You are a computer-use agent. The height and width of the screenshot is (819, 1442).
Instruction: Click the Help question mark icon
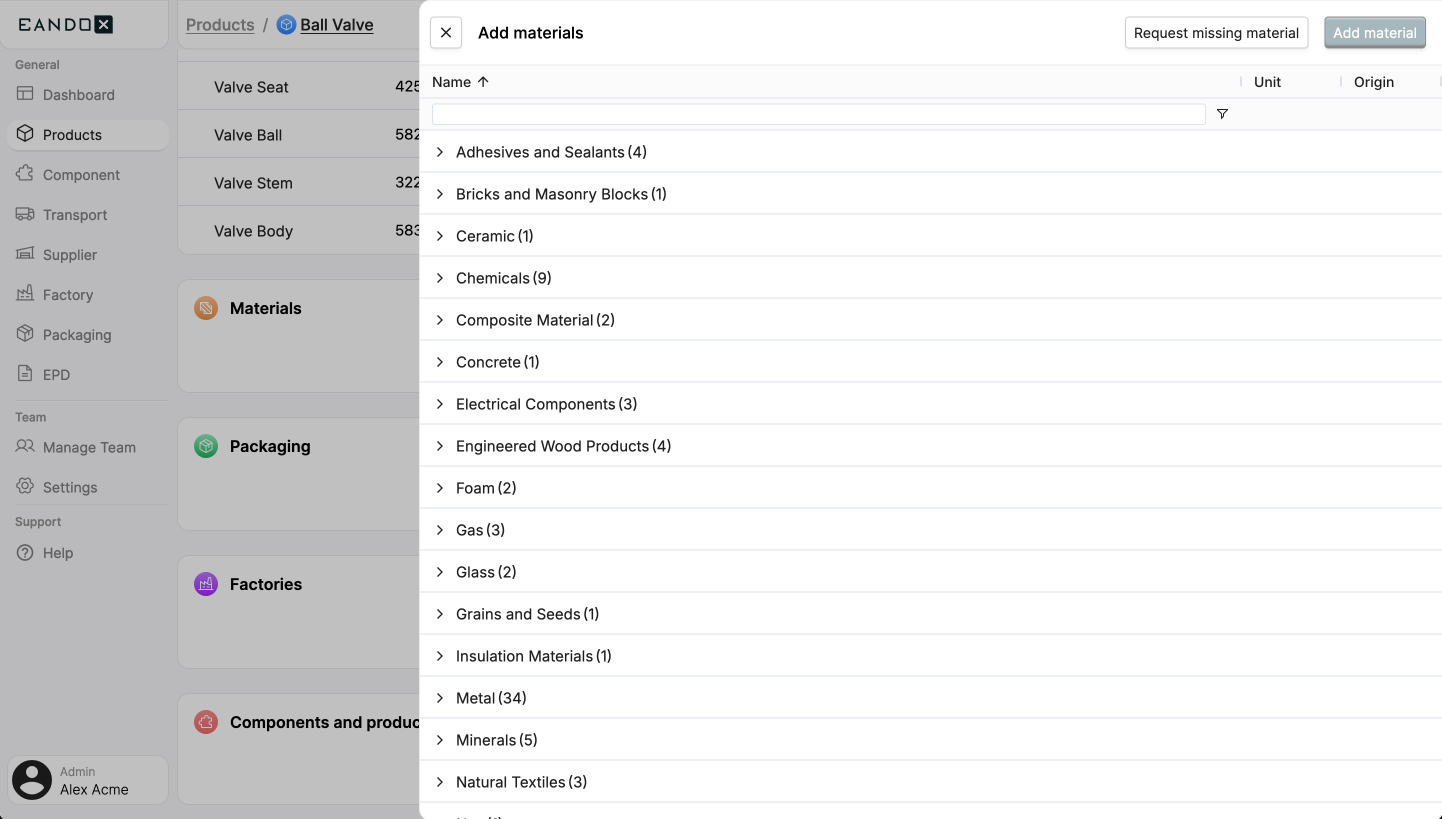[x=25, y=553]
